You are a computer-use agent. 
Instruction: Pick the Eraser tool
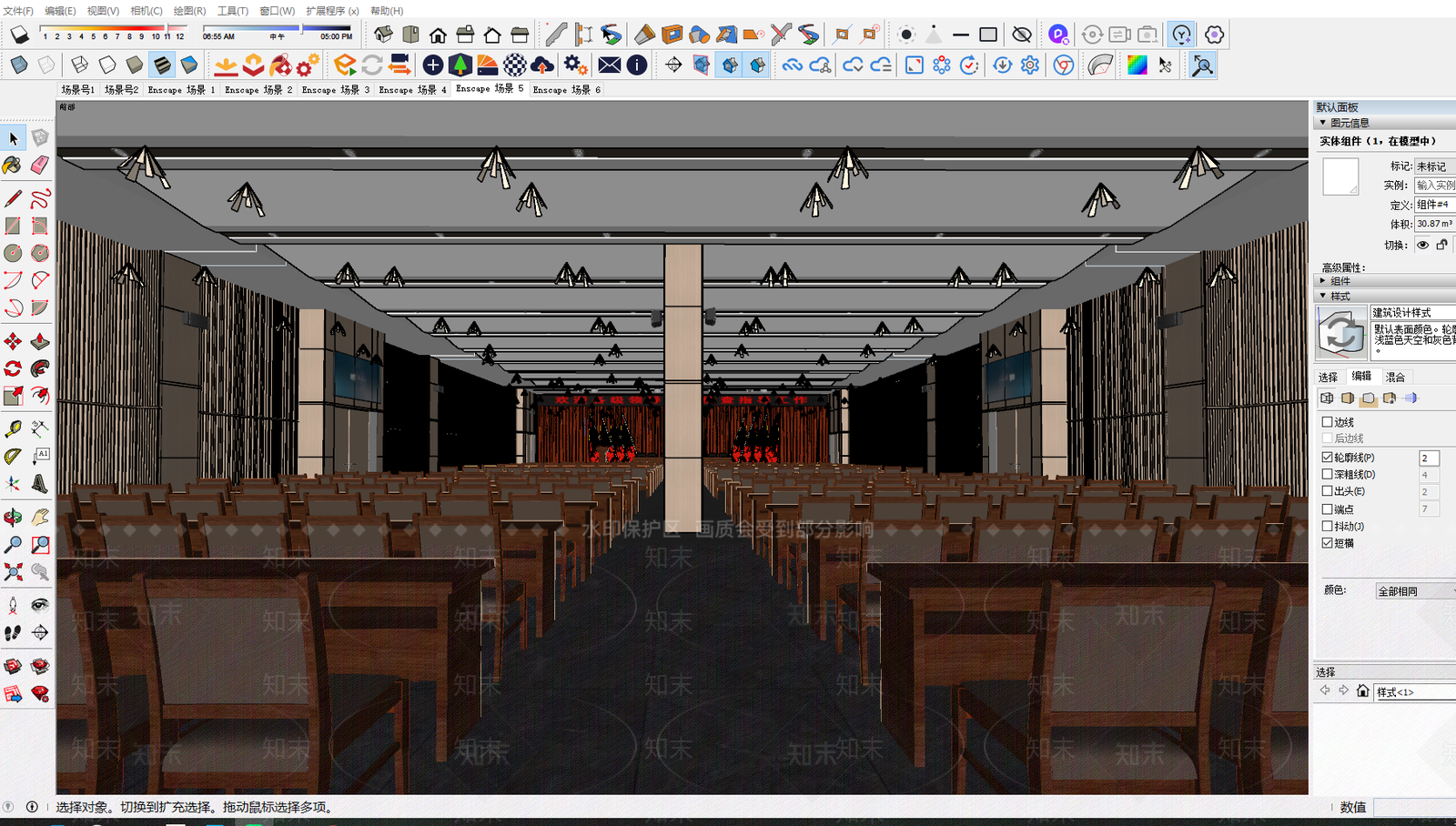tap(40, 165)
